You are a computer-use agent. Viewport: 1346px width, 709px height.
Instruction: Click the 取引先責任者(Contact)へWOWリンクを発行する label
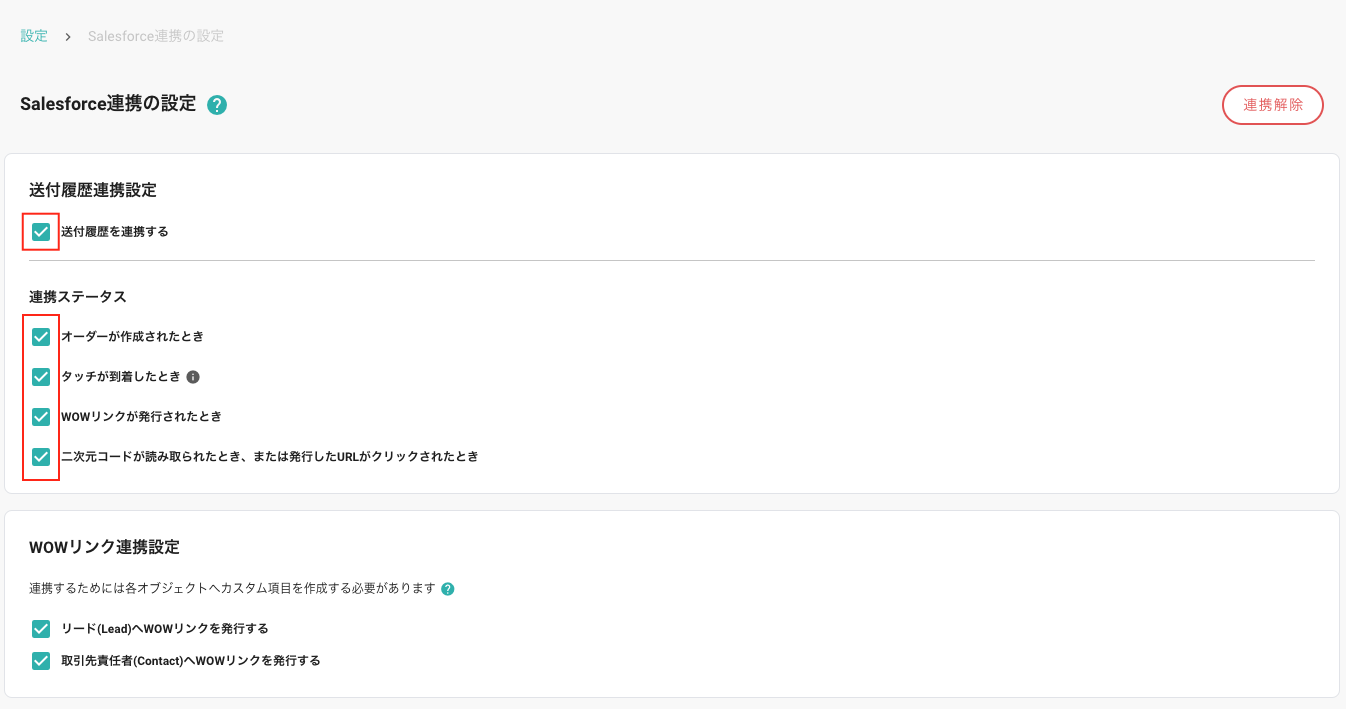coord(191,661)
